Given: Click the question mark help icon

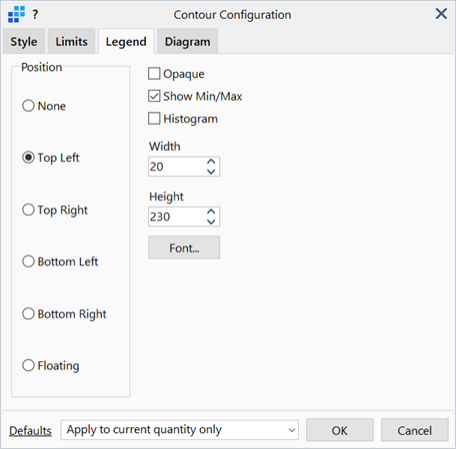Looking at the screenshot, I should point(35,15).
